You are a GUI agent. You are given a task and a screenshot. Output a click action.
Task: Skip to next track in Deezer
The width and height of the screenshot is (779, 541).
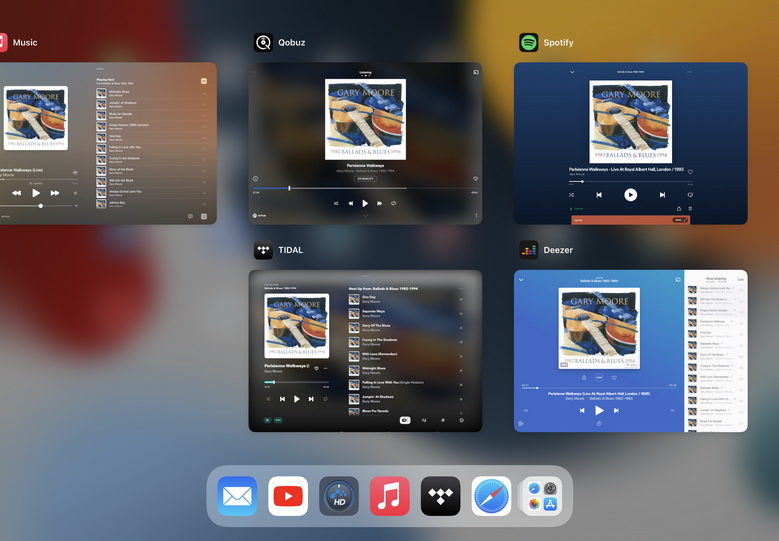(x=616, y=410)
